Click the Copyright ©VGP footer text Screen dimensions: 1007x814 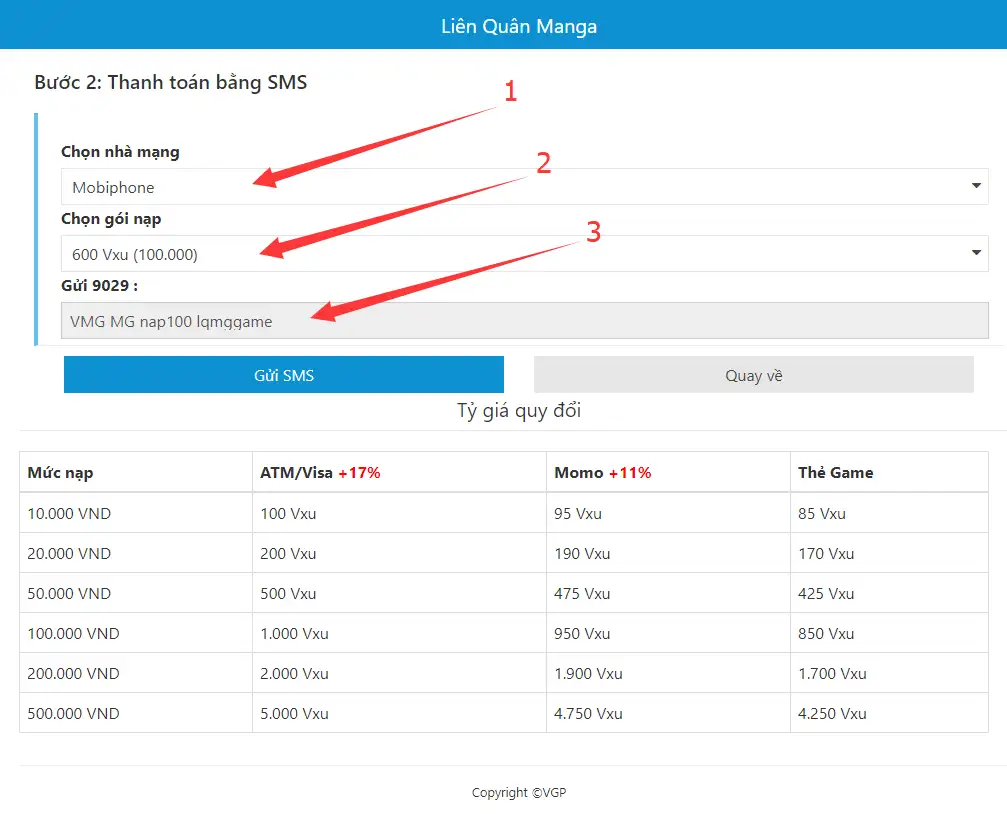click(x=519, y=793)
